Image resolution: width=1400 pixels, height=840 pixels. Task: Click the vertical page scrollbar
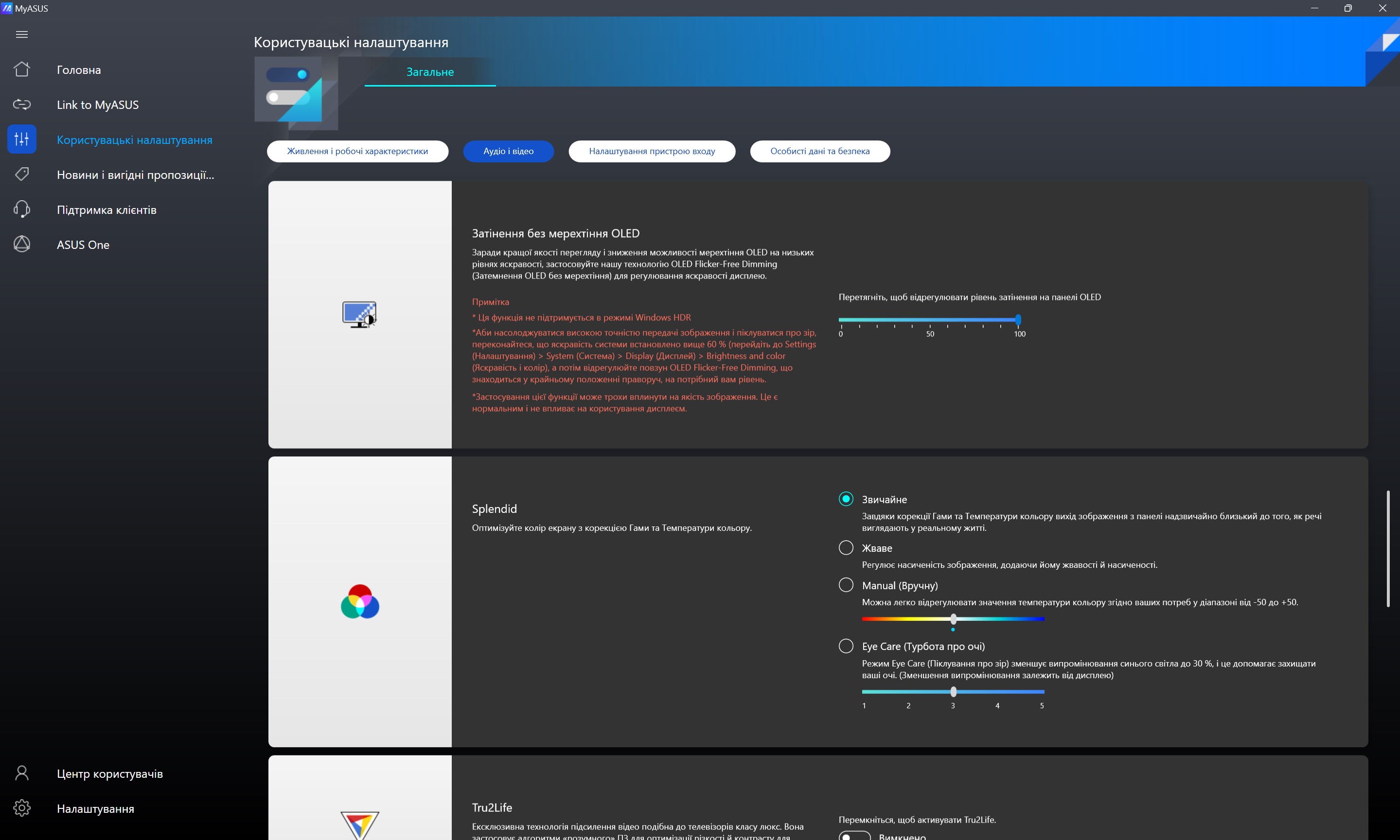[x=1387, y=549]
